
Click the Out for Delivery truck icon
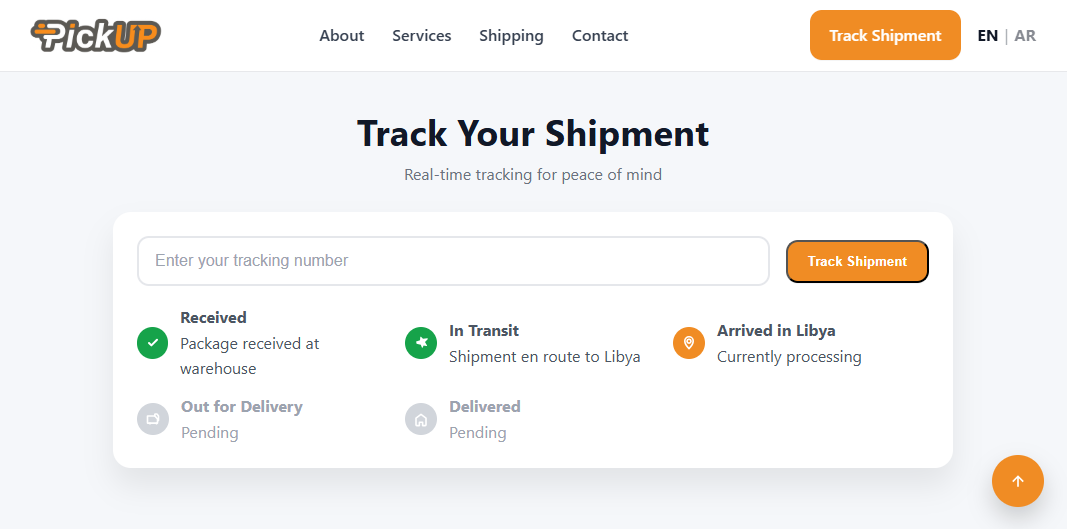(x=153, y=419)
